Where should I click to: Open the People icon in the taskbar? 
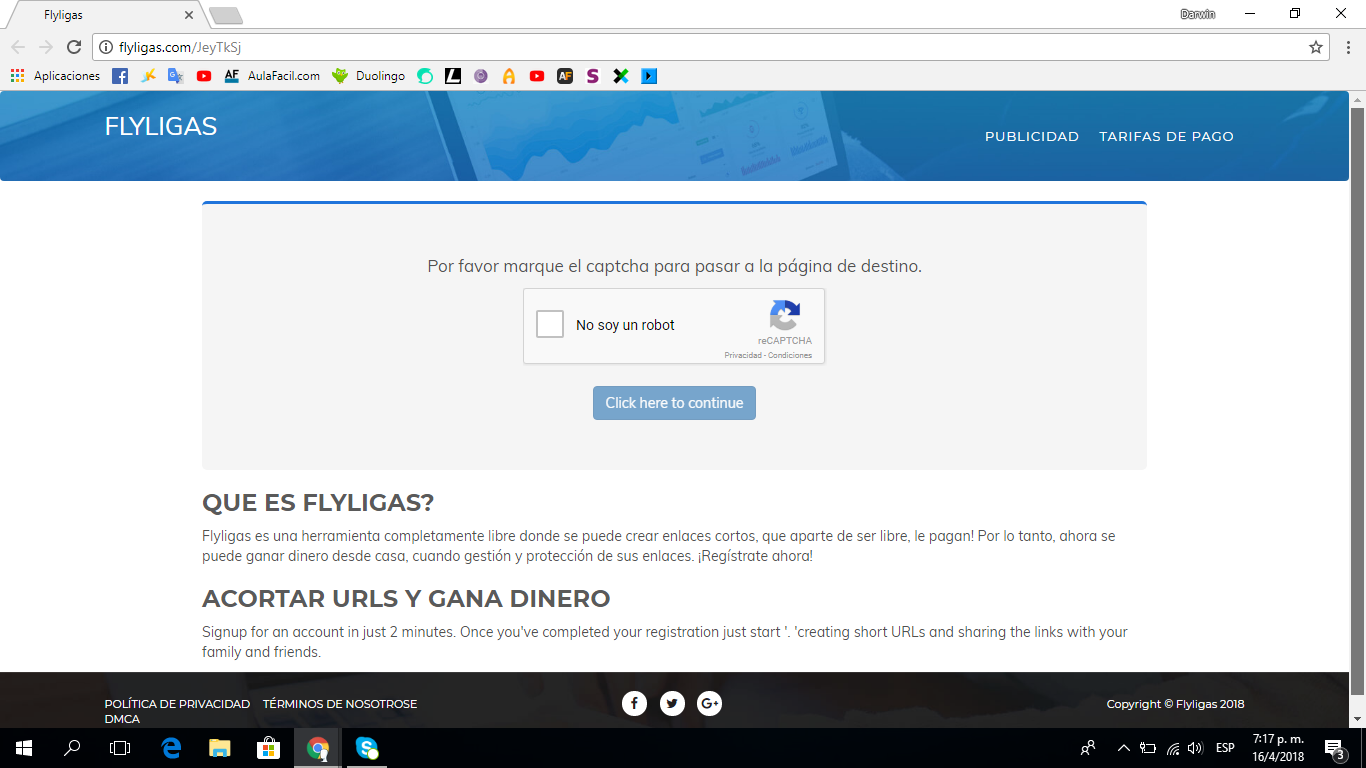tap(1089, 748)
